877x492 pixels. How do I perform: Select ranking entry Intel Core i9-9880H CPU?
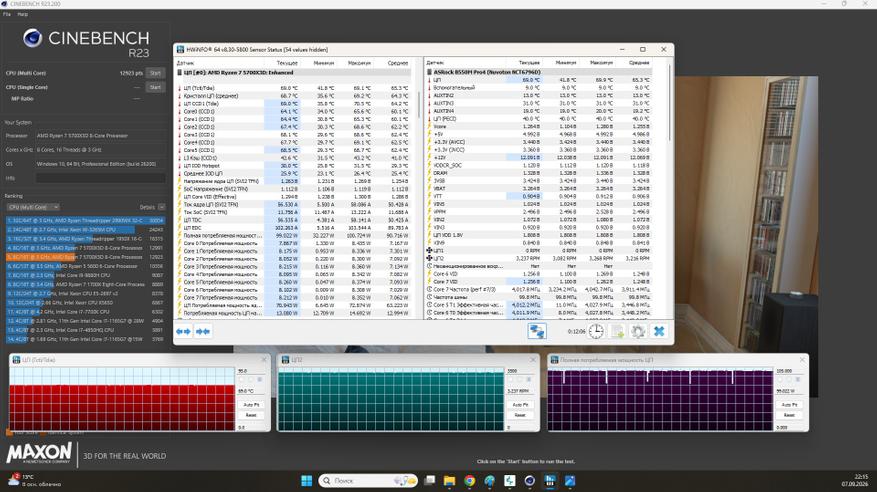pyautogui.click(x=85, y=275)
